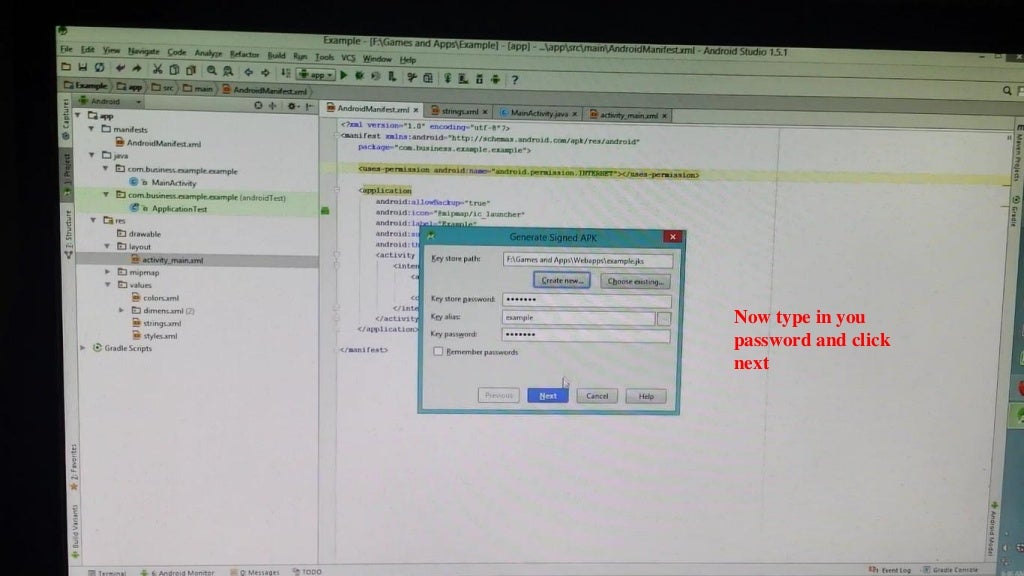This screenshot has height=576, width=1024.
Task: Select ApplicationTest in project tree
Action: 179,209
